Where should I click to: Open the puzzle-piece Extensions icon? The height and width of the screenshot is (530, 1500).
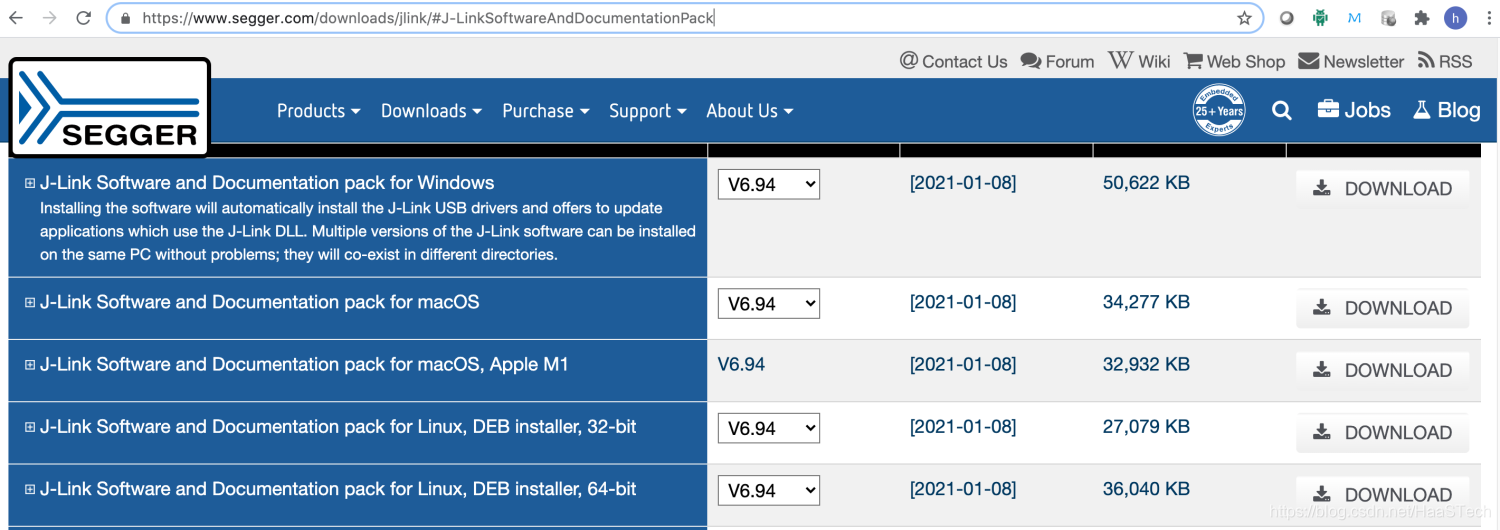tap(1421, 18)
